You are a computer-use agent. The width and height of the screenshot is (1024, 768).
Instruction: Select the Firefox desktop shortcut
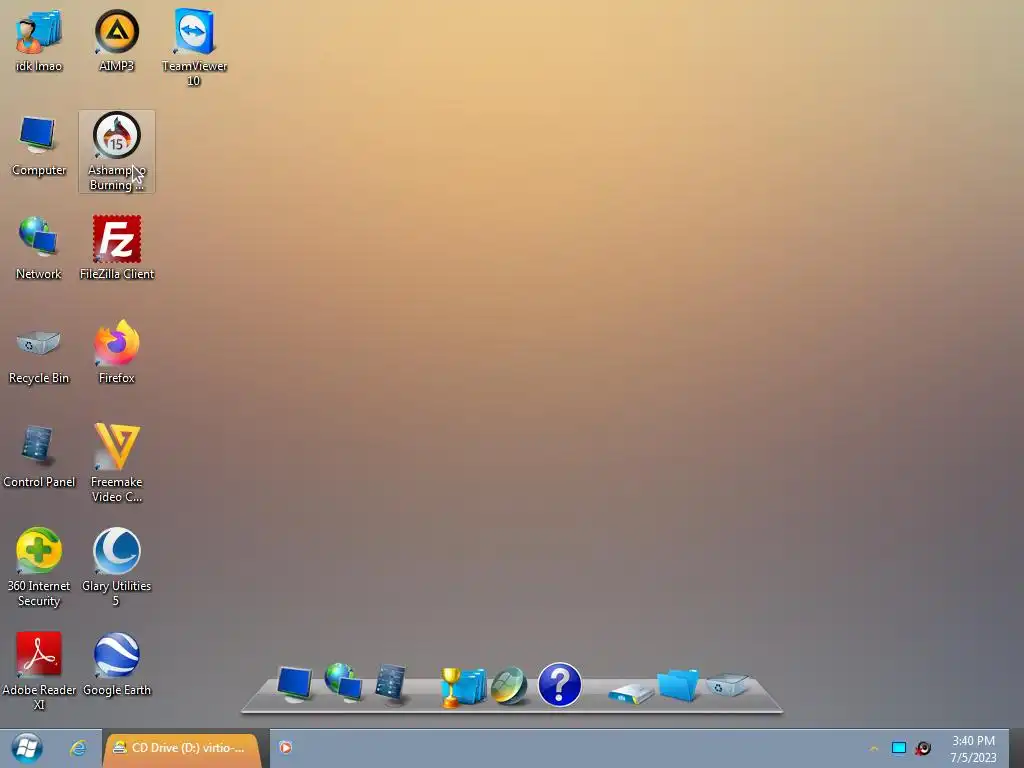(116, 353)
